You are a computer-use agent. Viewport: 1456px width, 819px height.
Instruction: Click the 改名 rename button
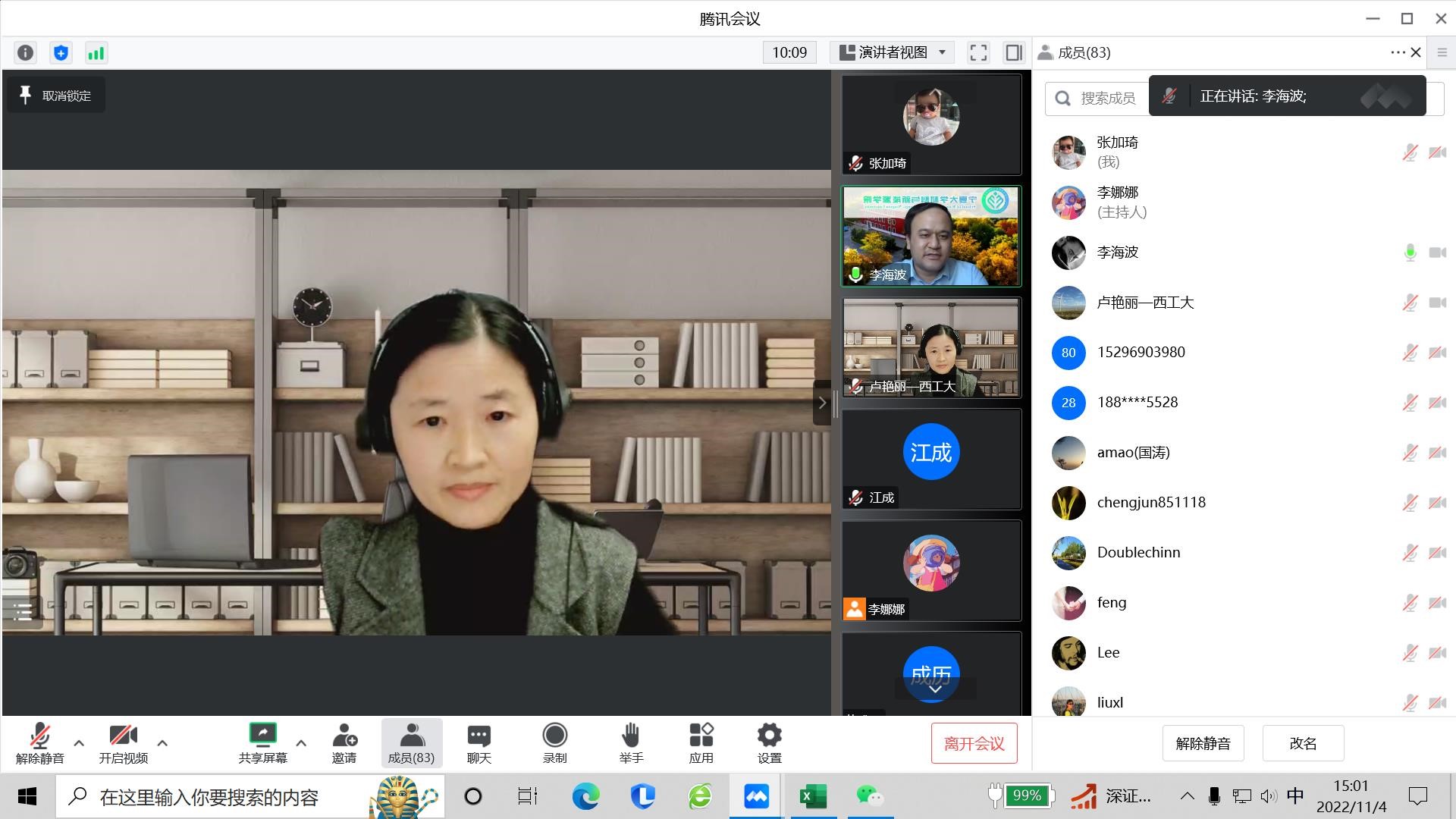coord(1302,744)
